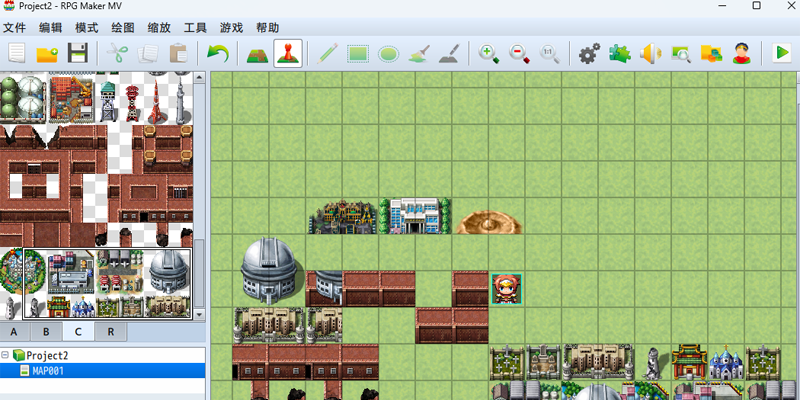Switch to tileset tab R
Screen dimensions: 800x400
(x=111, y=332)
